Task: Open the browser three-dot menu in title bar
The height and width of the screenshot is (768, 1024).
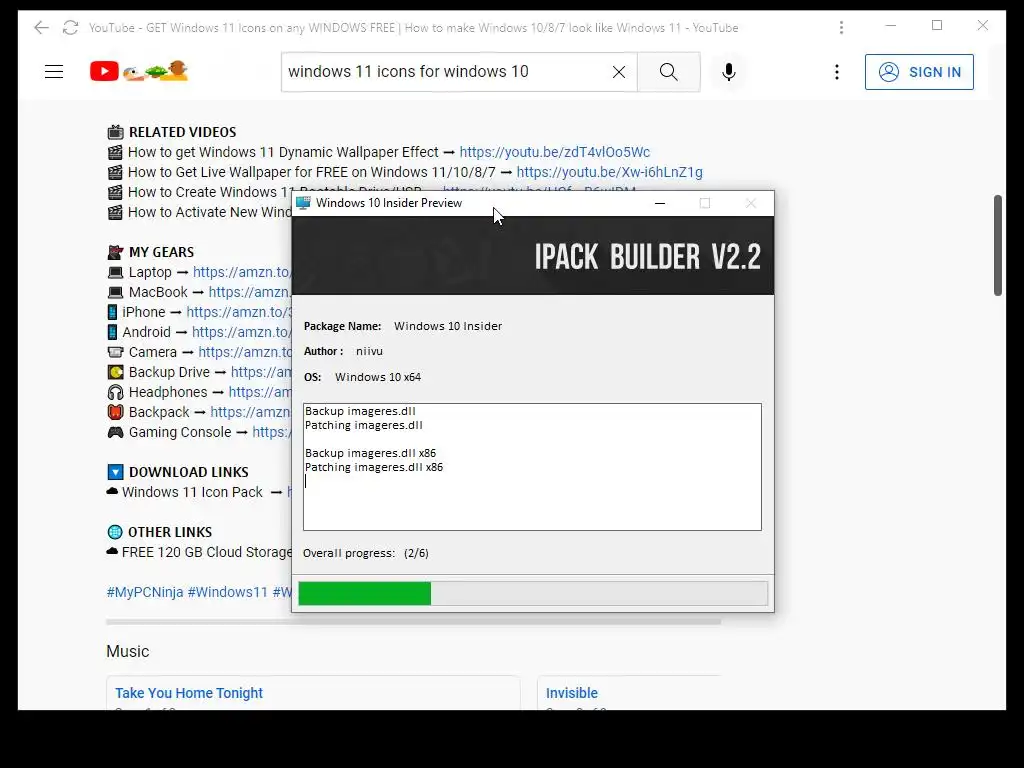Action: (x=841, y=27)
